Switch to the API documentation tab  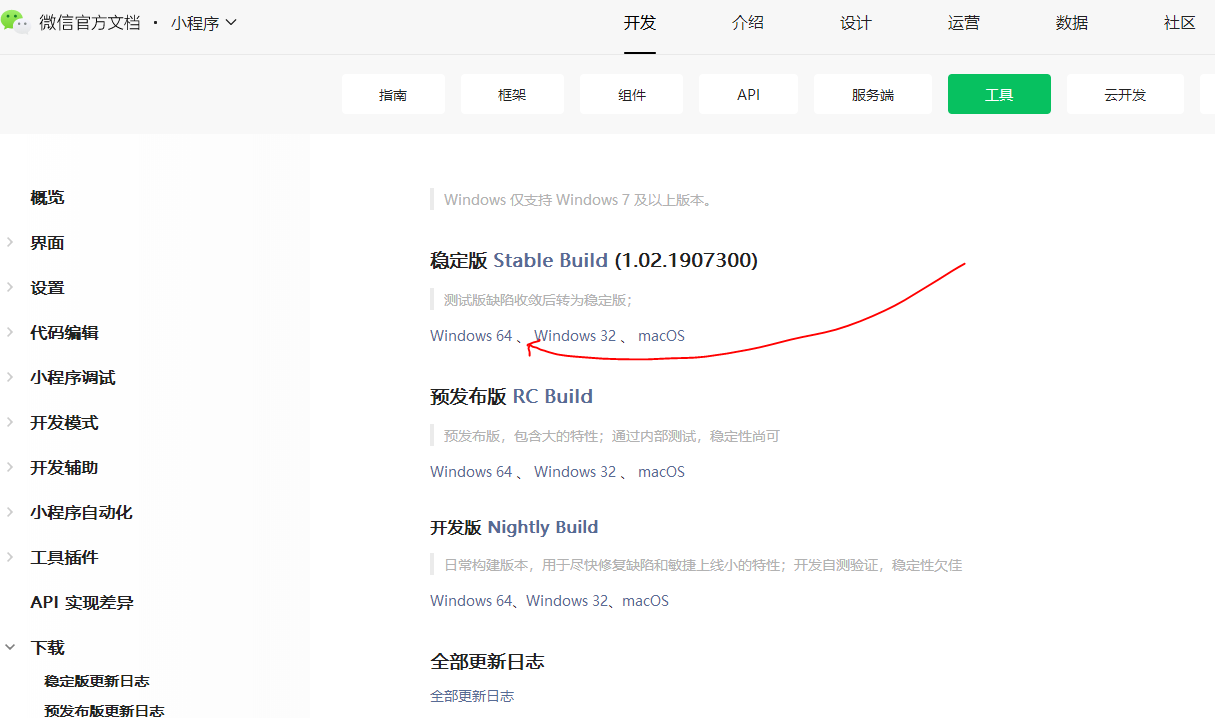pyautogui.click(x=747, y=93)
